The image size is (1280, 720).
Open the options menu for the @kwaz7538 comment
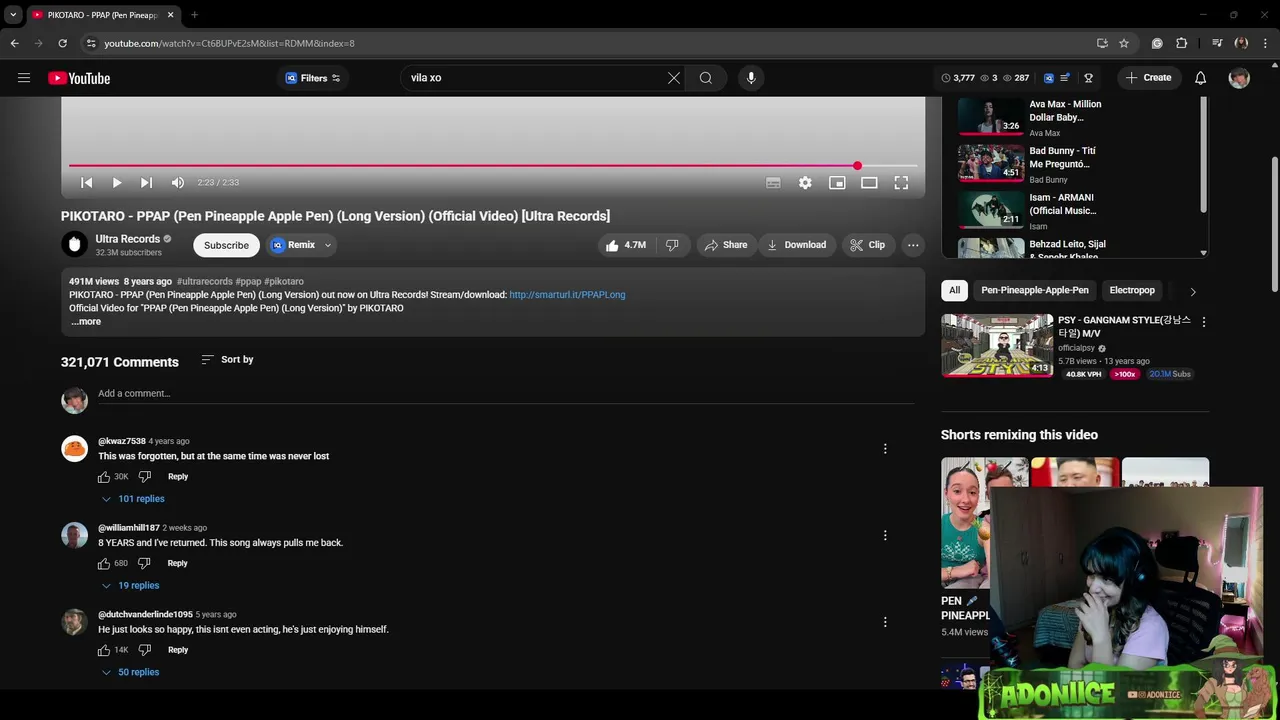885,449
